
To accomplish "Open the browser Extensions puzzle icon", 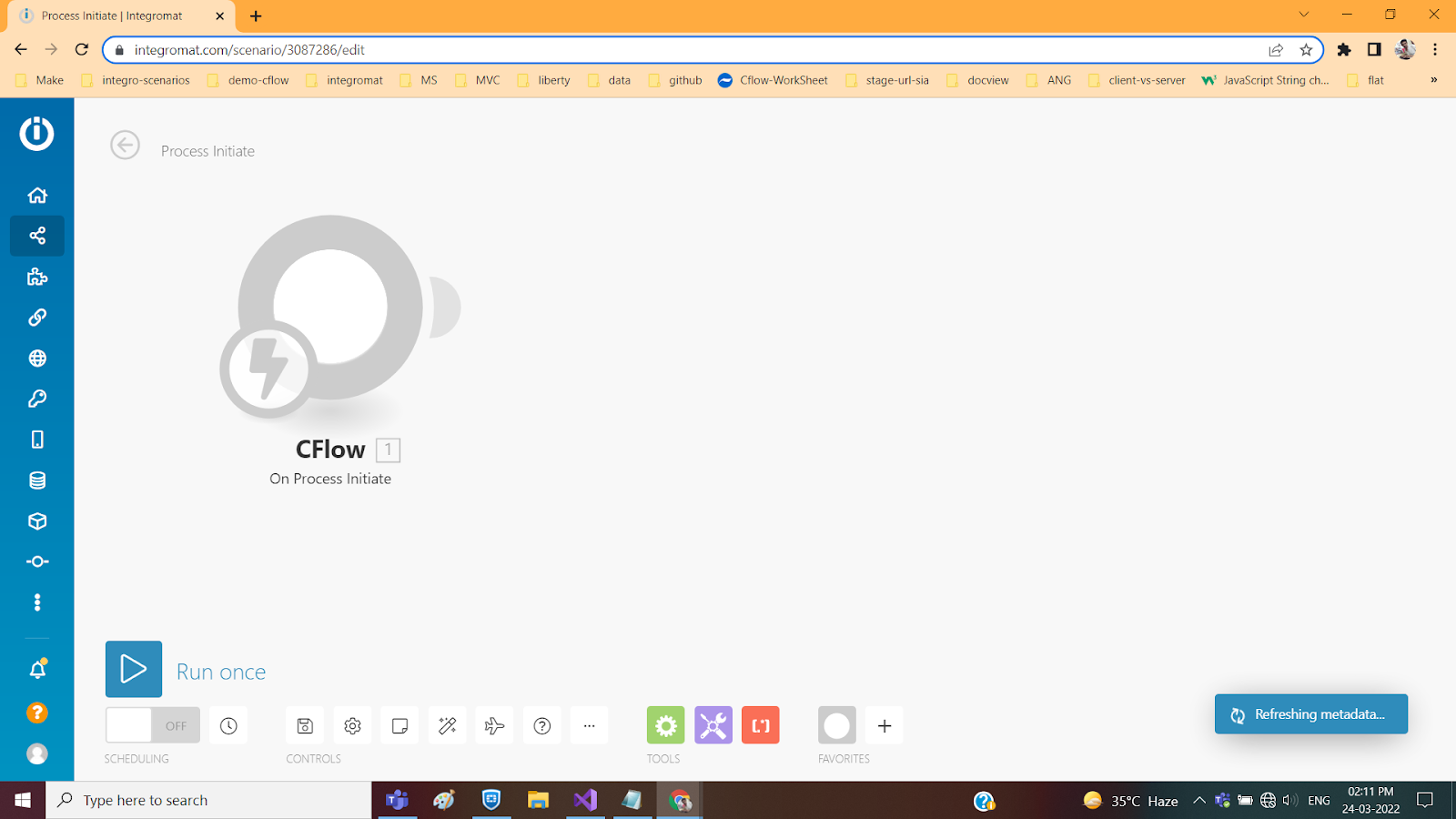I will pyautogui.click(x=1344, y=50).
